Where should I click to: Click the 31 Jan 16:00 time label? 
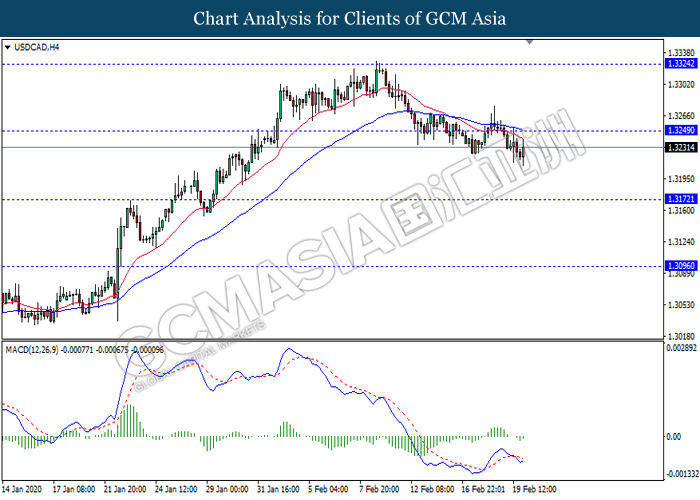tap(279, 490)
